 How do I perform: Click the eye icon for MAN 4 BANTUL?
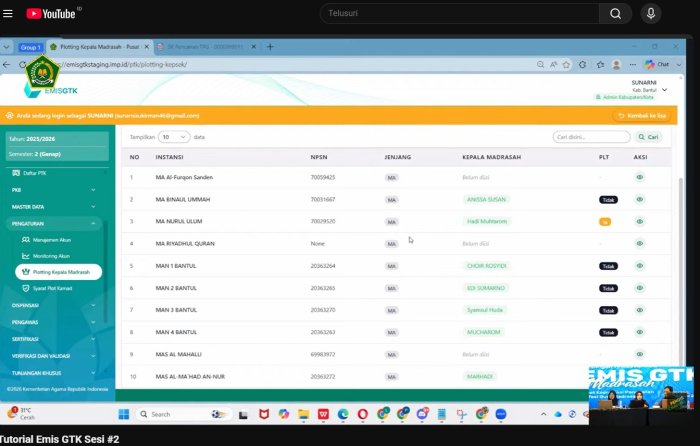click(640, 332)
